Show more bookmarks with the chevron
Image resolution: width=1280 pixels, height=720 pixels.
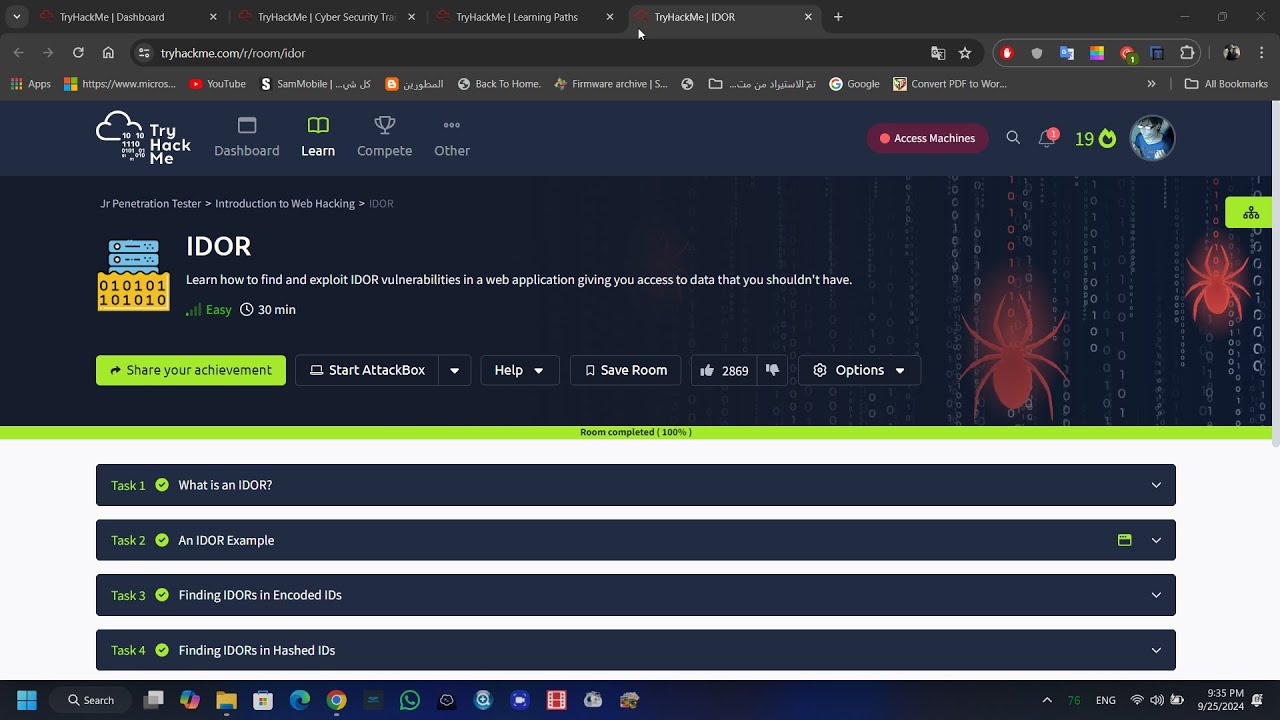tap(1151, 84)
